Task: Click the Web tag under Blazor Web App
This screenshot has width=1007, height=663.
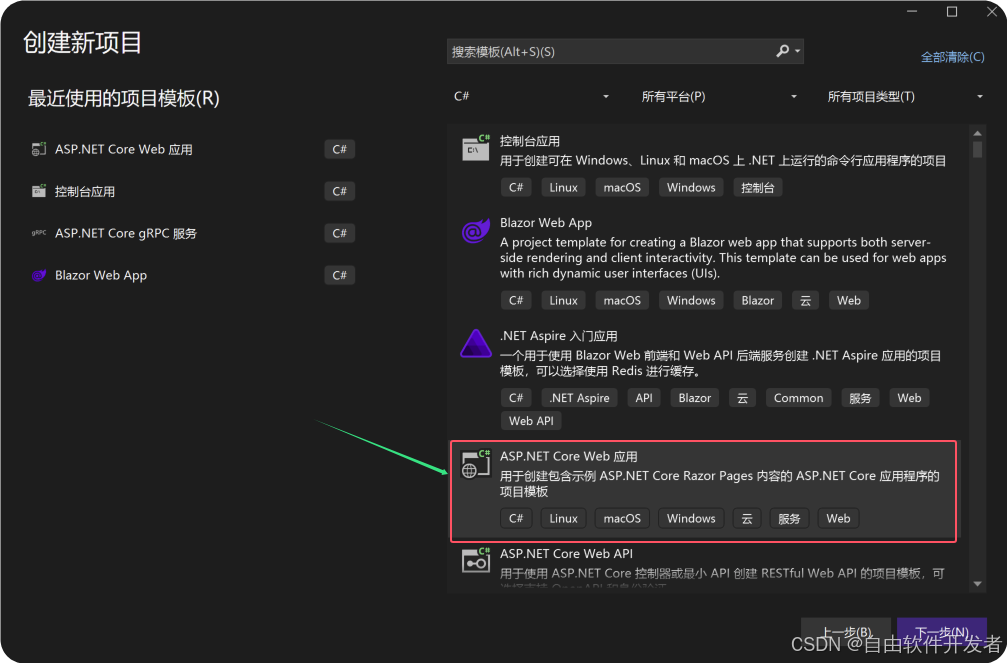Action: [x=848, y=300]
